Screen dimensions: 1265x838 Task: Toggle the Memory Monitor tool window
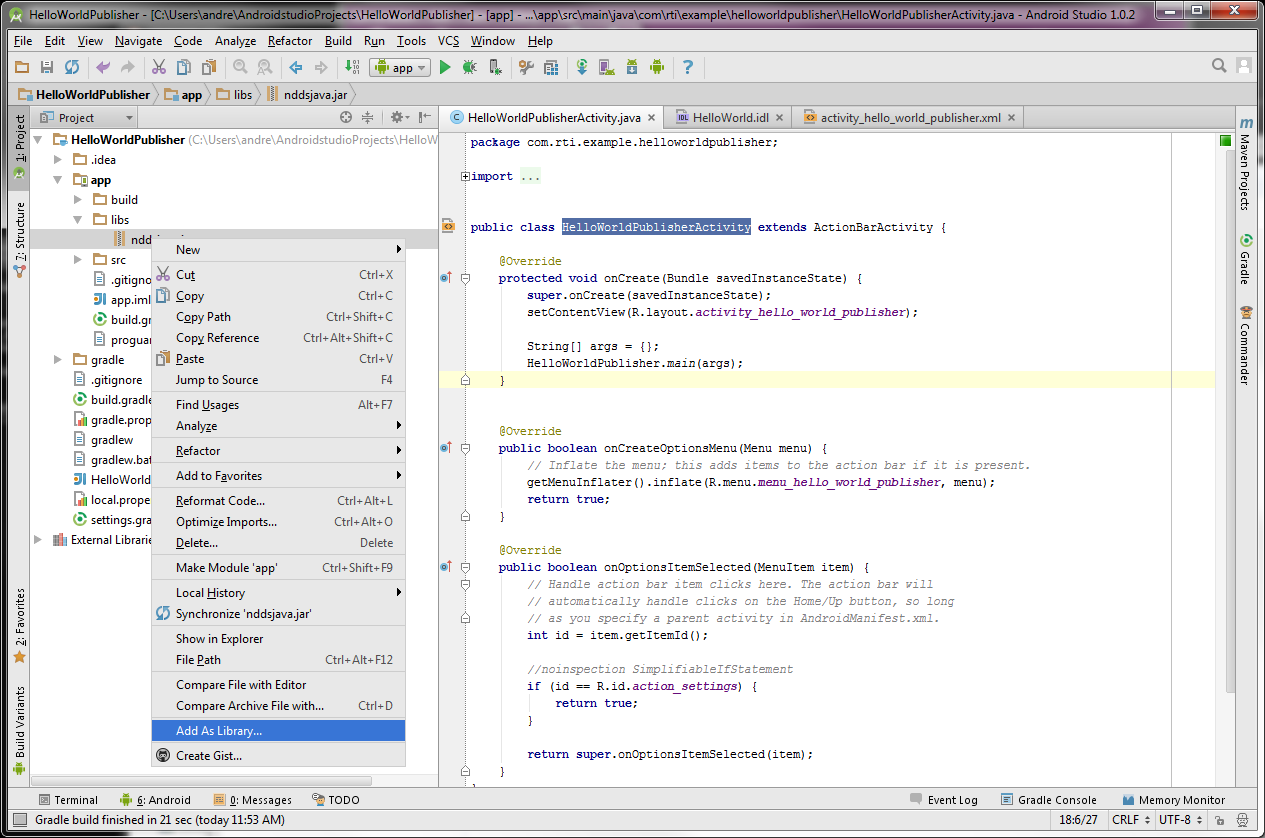tap(1173, 800)
